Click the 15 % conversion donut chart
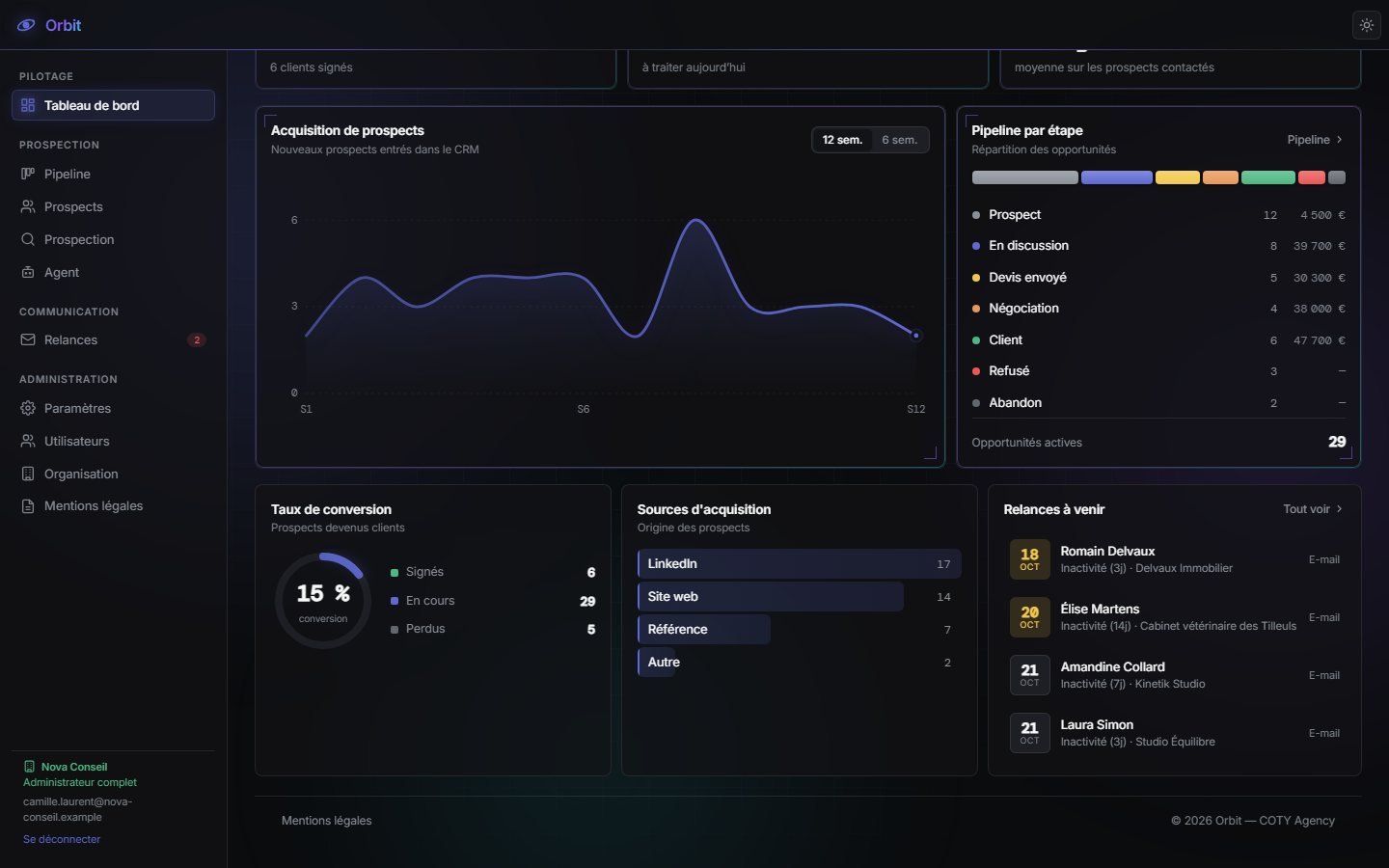Viewport: 1389px width, 868px height. [x=323, y=600]
